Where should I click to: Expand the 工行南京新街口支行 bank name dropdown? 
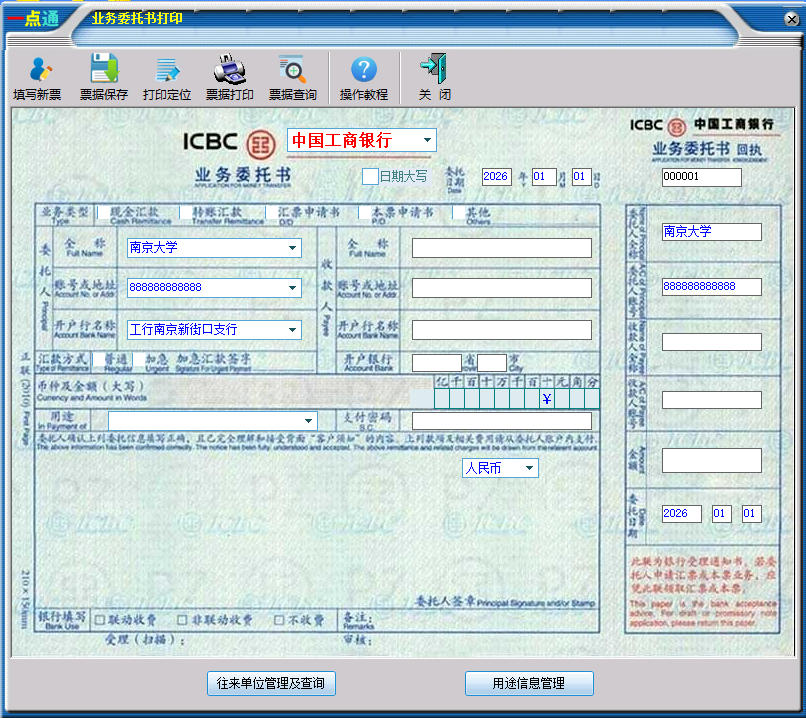pos(293,329)
